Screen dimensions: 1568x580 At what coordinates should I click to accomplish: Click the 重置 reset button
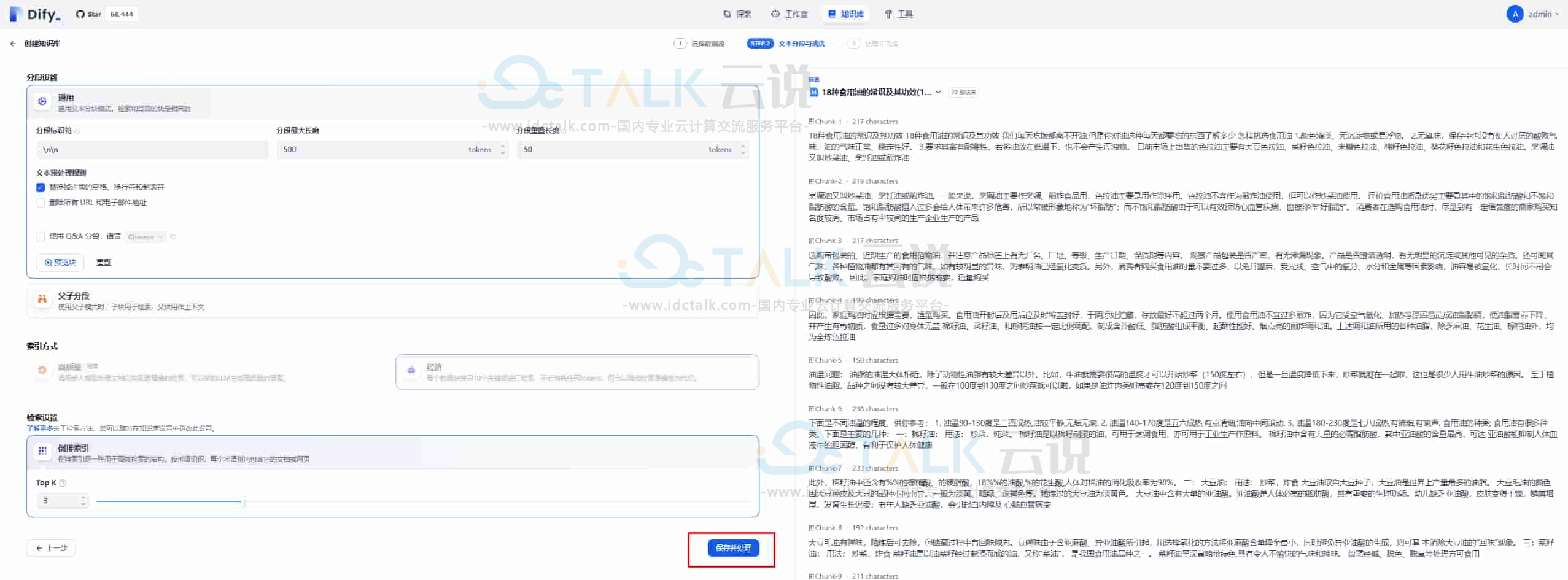tap(103, 263)
